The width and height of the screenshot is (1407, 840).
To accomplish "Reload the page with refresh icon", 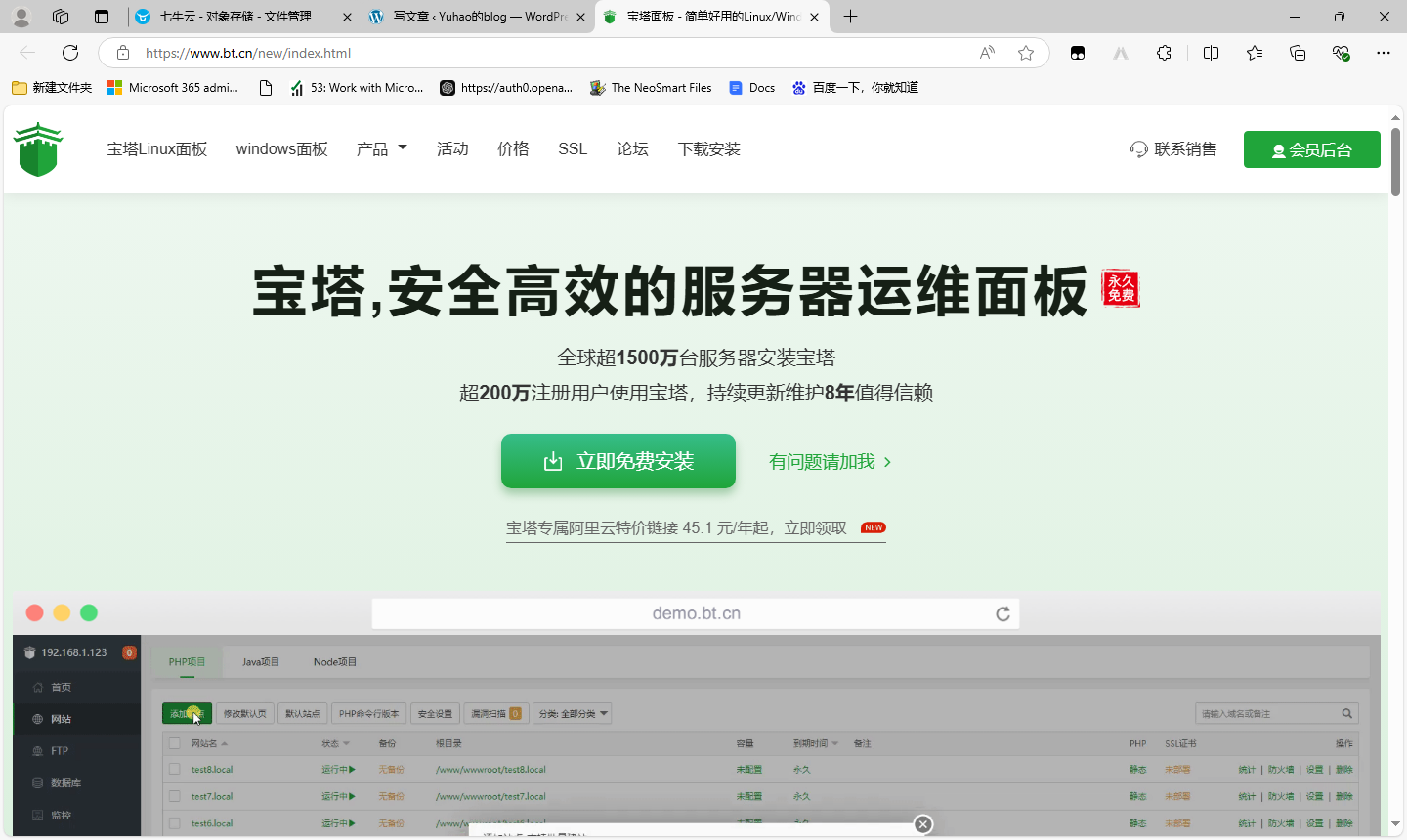I will (x=70, y=53).
